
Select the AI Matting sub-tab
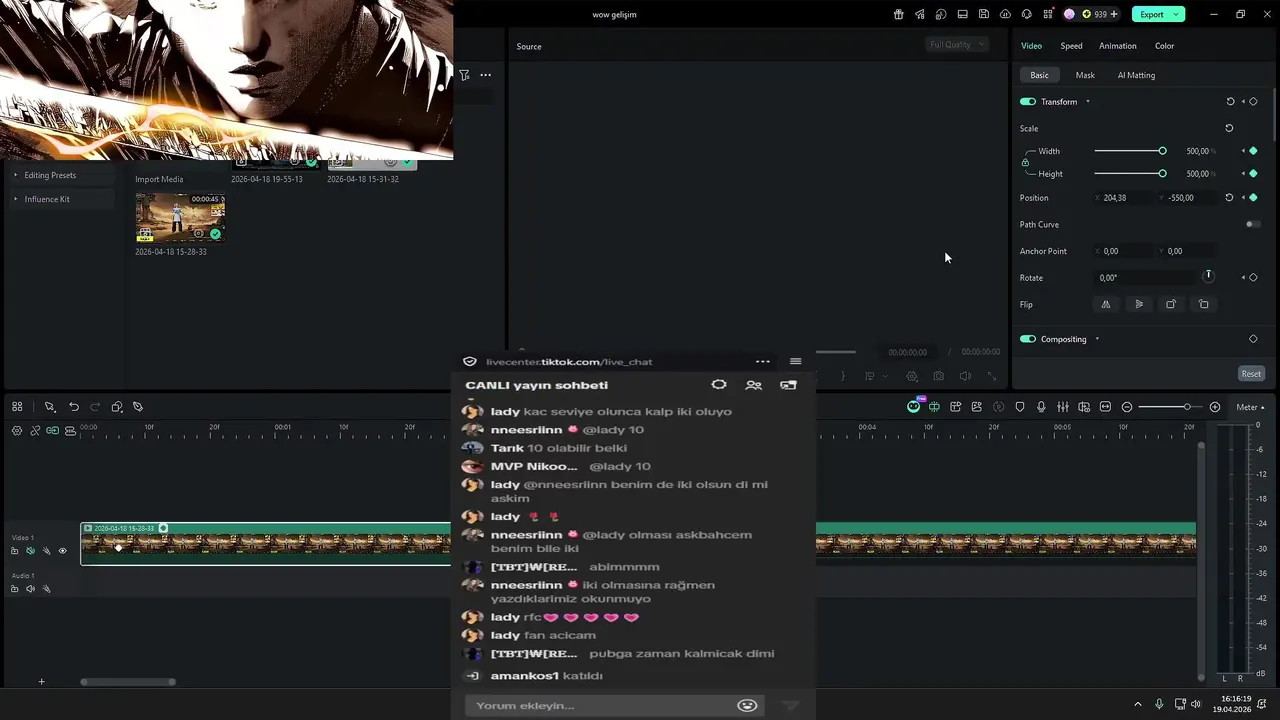tap(1136, 75)
